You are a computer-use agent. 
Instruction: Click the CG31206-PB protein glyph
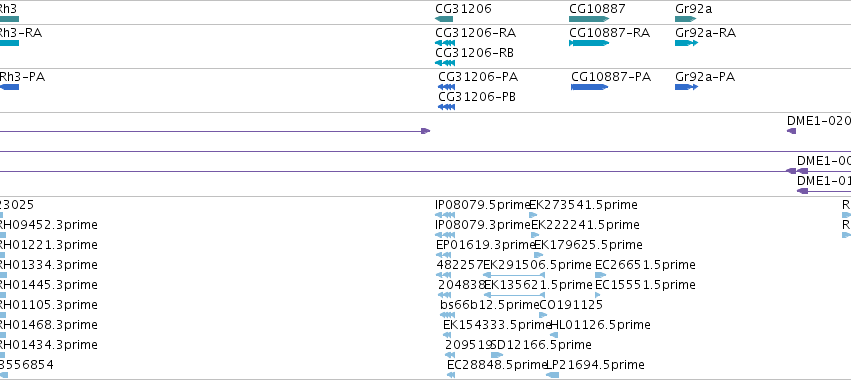(x=446, y=107)
